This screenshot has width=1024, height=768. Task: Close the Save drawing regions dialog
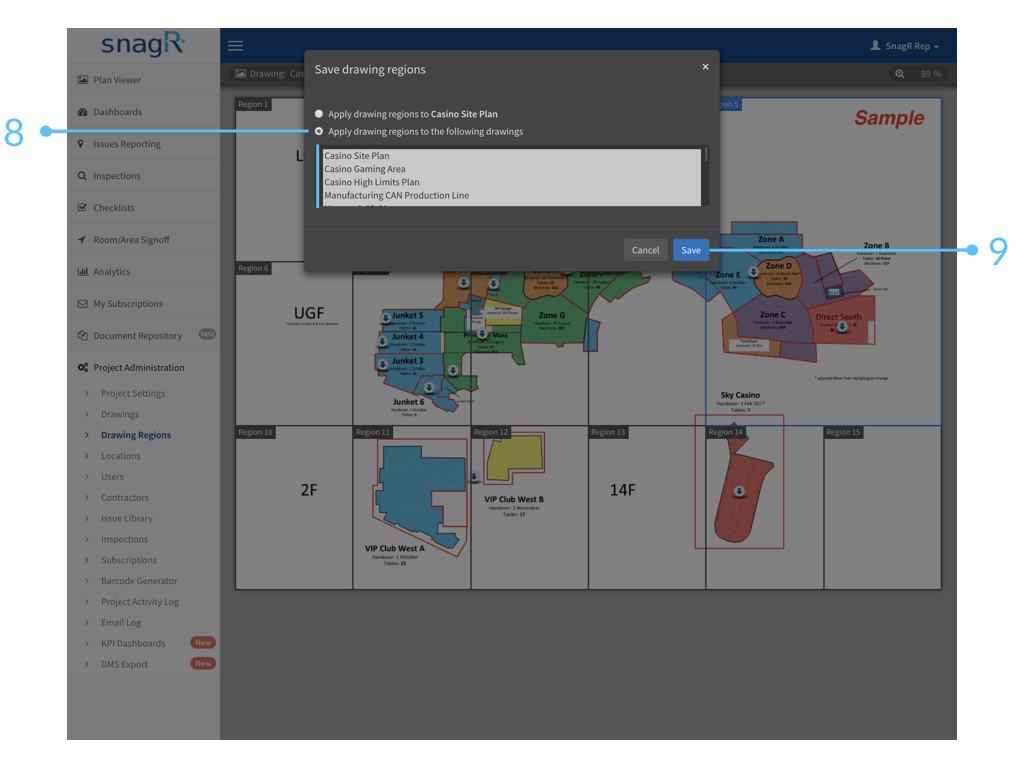[705, 67]
